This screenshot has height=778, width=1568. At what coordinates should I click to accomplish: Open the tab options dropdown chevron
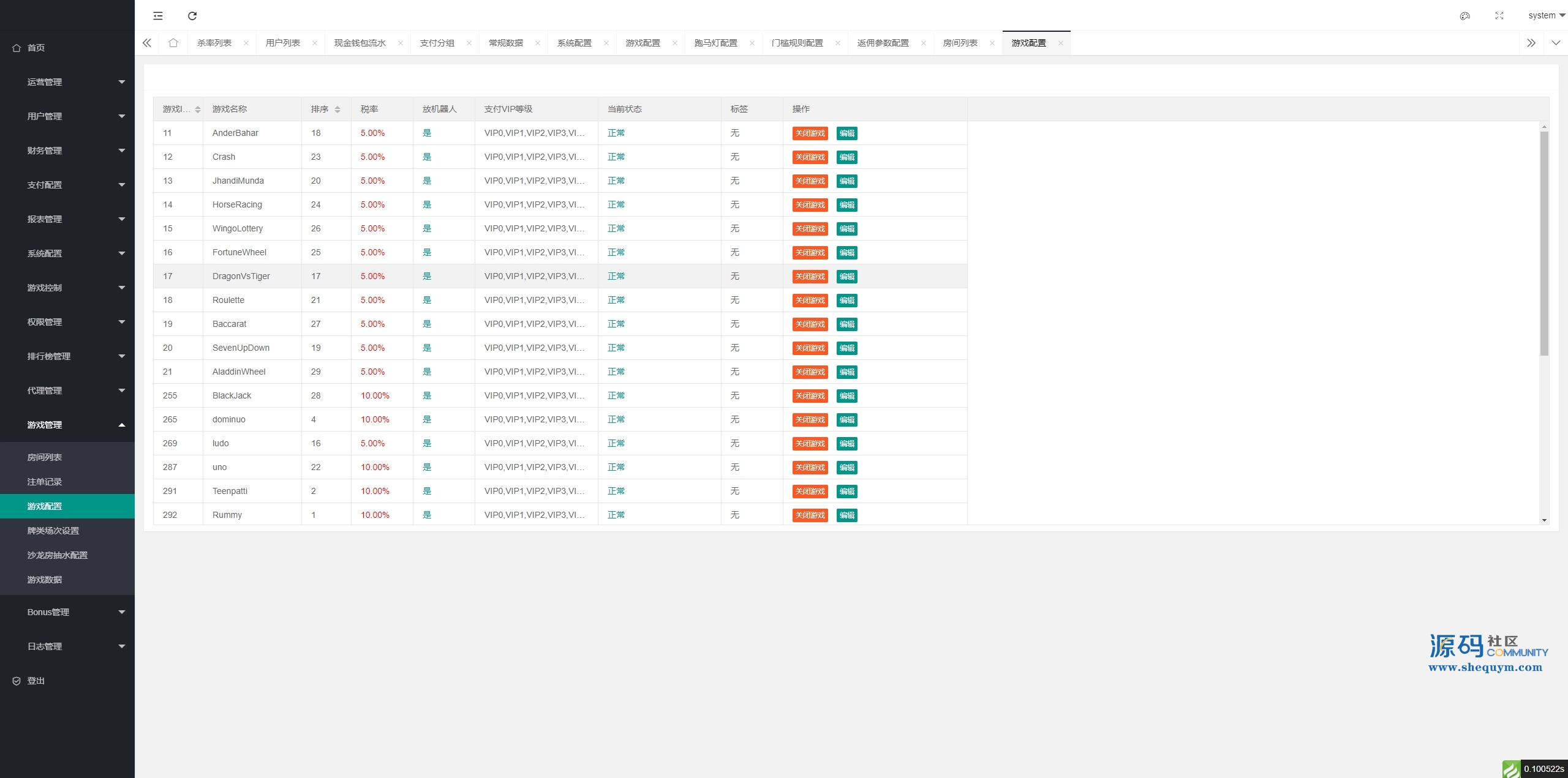[x=1555, y=43]
